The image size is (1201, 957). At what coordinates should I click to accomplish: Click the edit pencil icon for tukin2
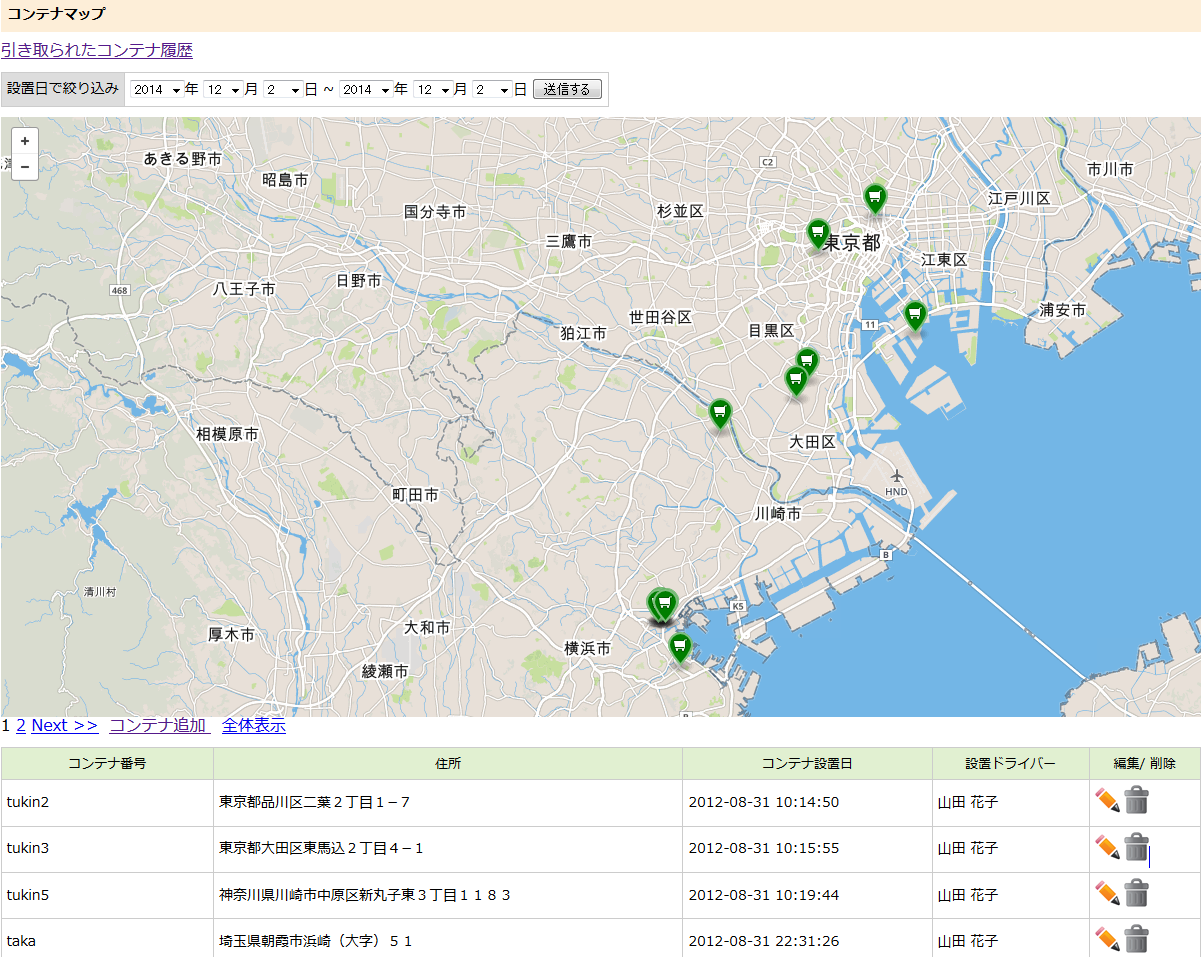coord(1107,801)
